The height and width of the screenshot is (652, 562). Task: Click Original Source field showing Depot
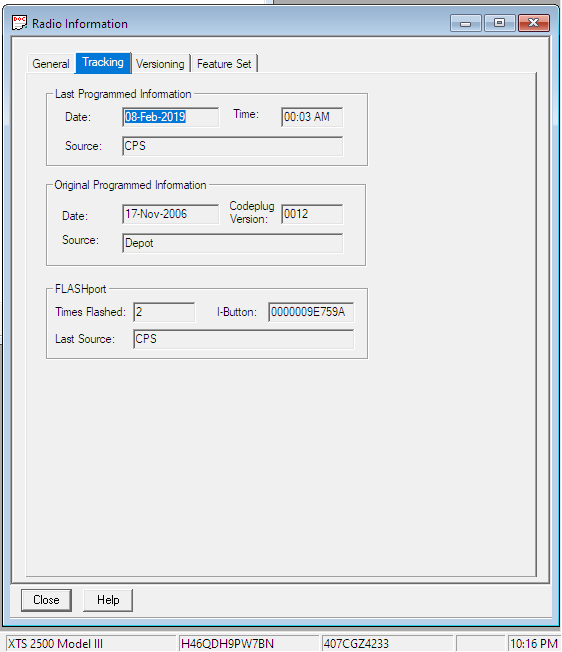232,243
